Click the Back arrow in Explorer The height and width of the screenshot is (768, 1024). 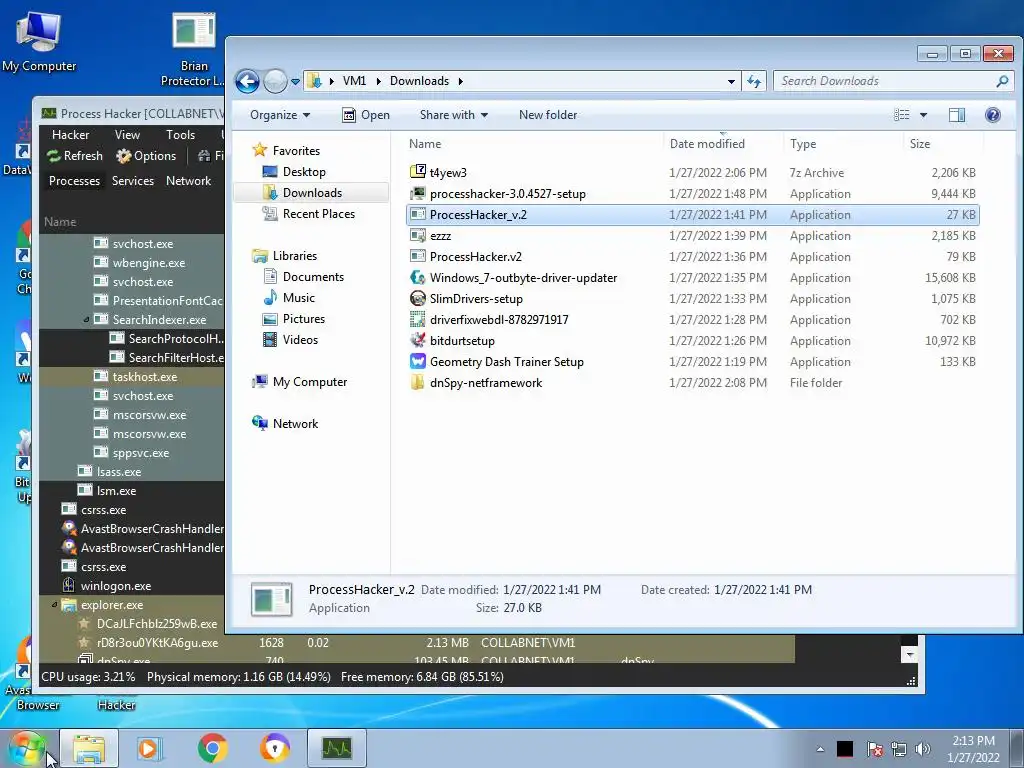247,82
